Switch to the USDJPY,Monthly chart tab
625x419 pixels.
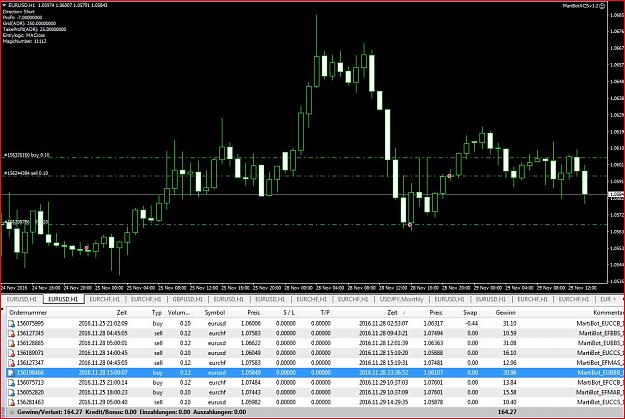tap(401, 299)
